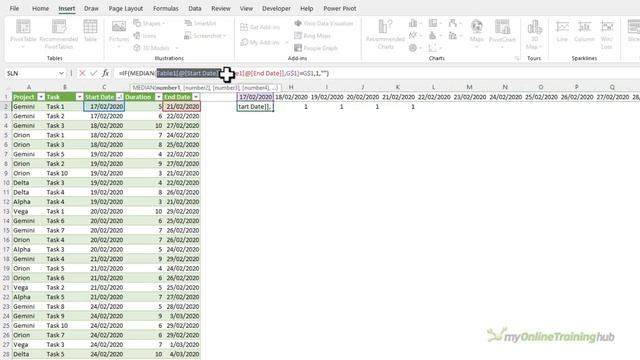
Task: Switch to the Page Layout tab
Action: click(126, 8)
